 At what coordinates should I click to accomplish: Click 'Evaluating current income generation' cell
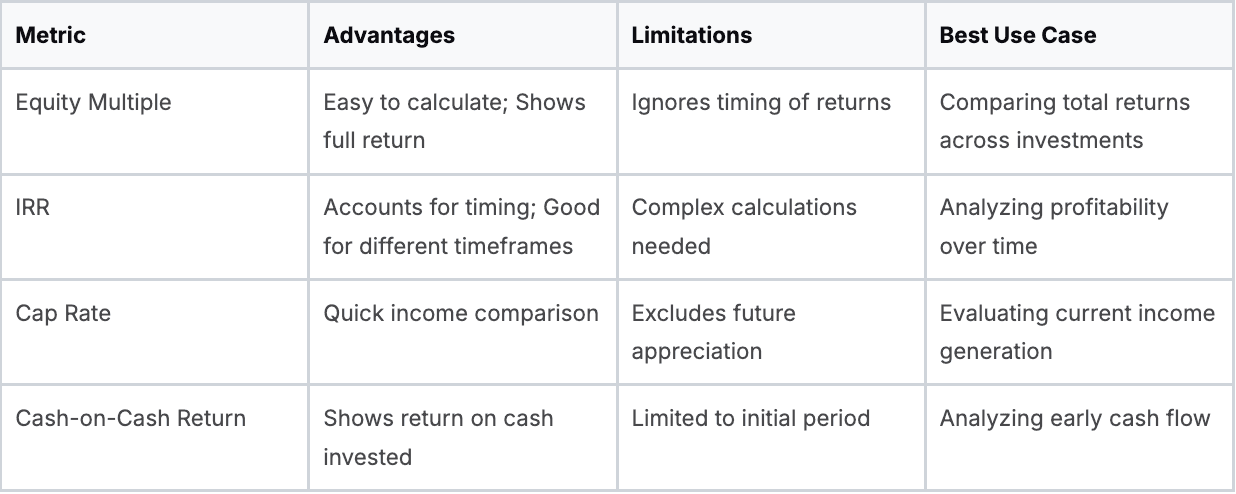(1077, 332)
